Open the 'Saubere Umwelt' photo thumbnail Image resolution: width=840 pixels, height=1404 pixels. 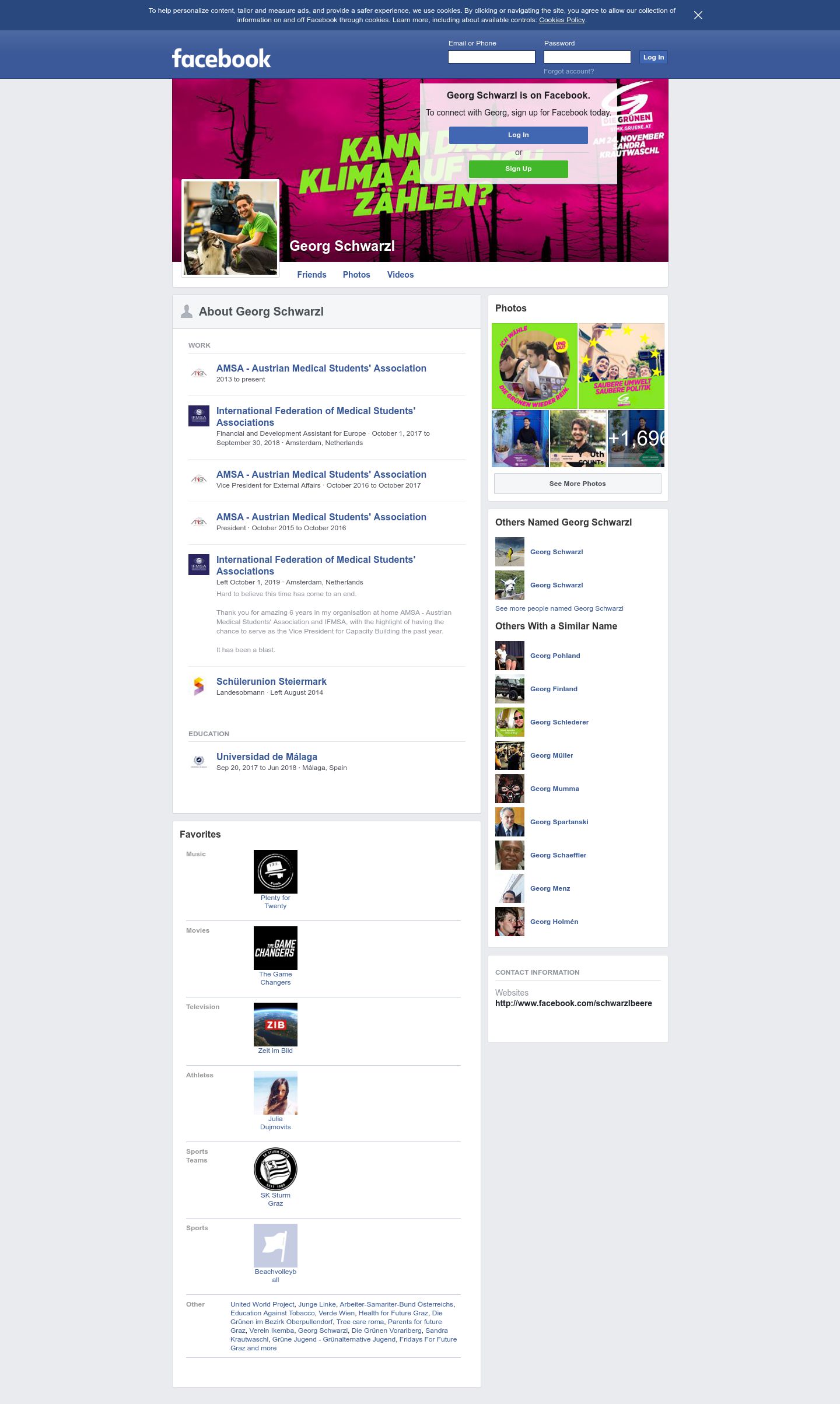[621, 366]
